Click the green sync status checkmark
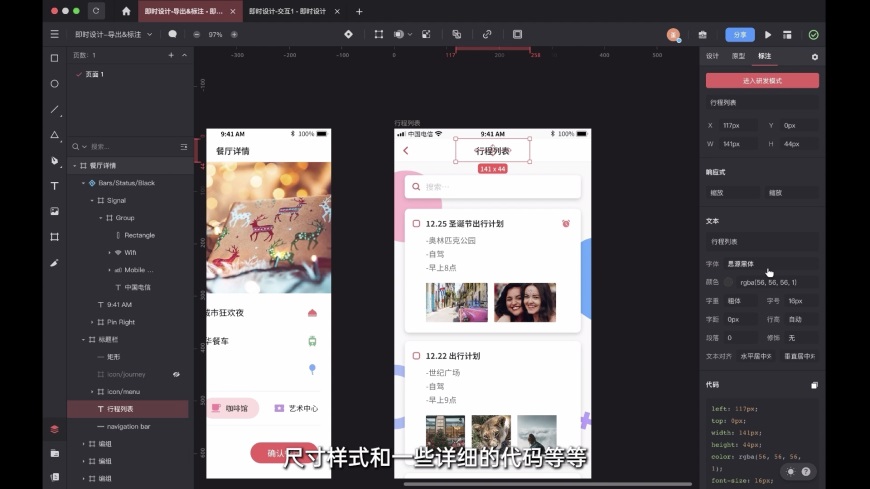Image resolution: width=870 pixels, height=489 pixels. 813,34
